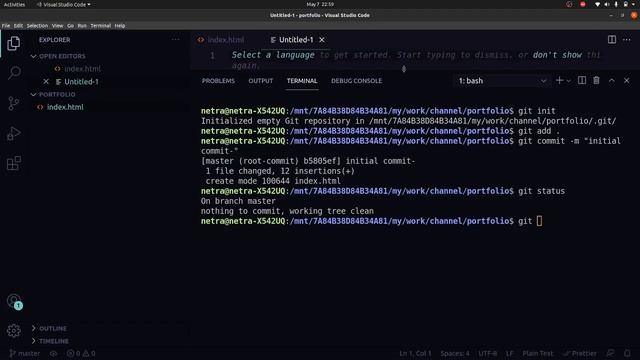Screen dimensions: 640x360
Task: Kill the terminal with trash icon
Action: 596,80
